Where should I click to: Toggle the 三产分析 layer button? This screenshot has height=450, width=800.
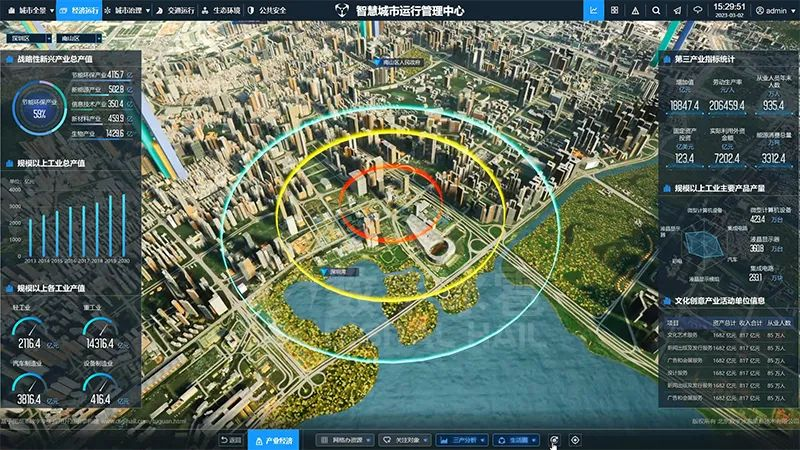click(462, 440)
